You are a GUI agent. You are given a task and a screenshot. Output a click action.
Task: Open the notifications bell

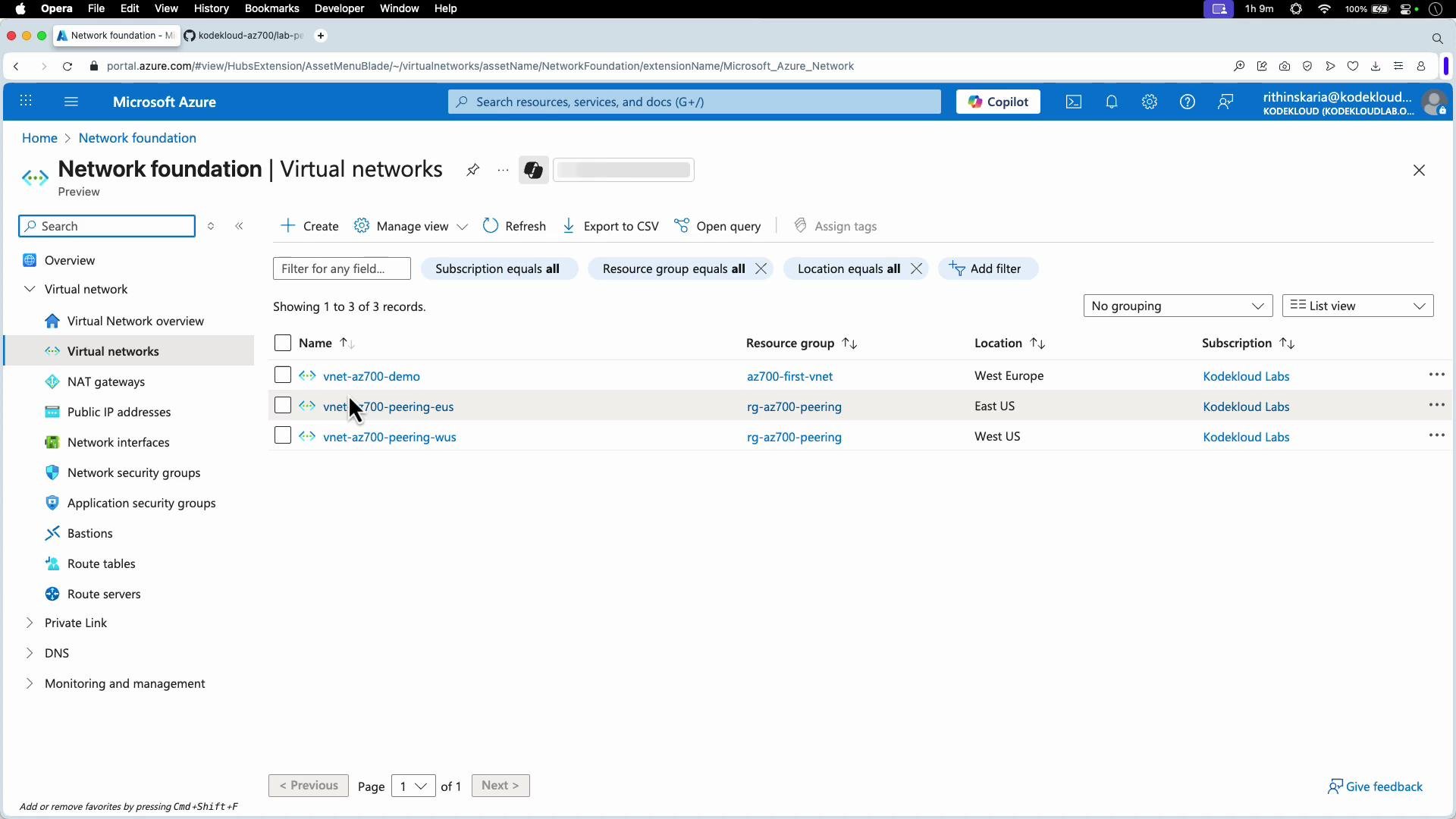[x=1112, y=102]
